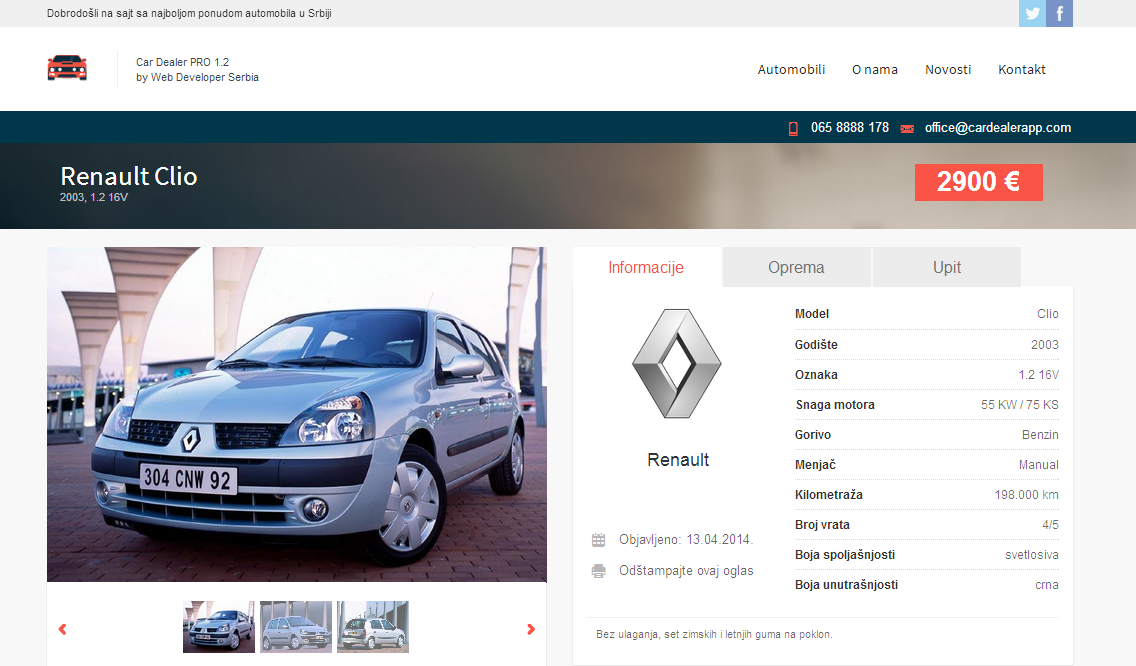Click the 4/5 door count value
The height and width of the screenshot is (666, 1136).
tap(1051, 525)
